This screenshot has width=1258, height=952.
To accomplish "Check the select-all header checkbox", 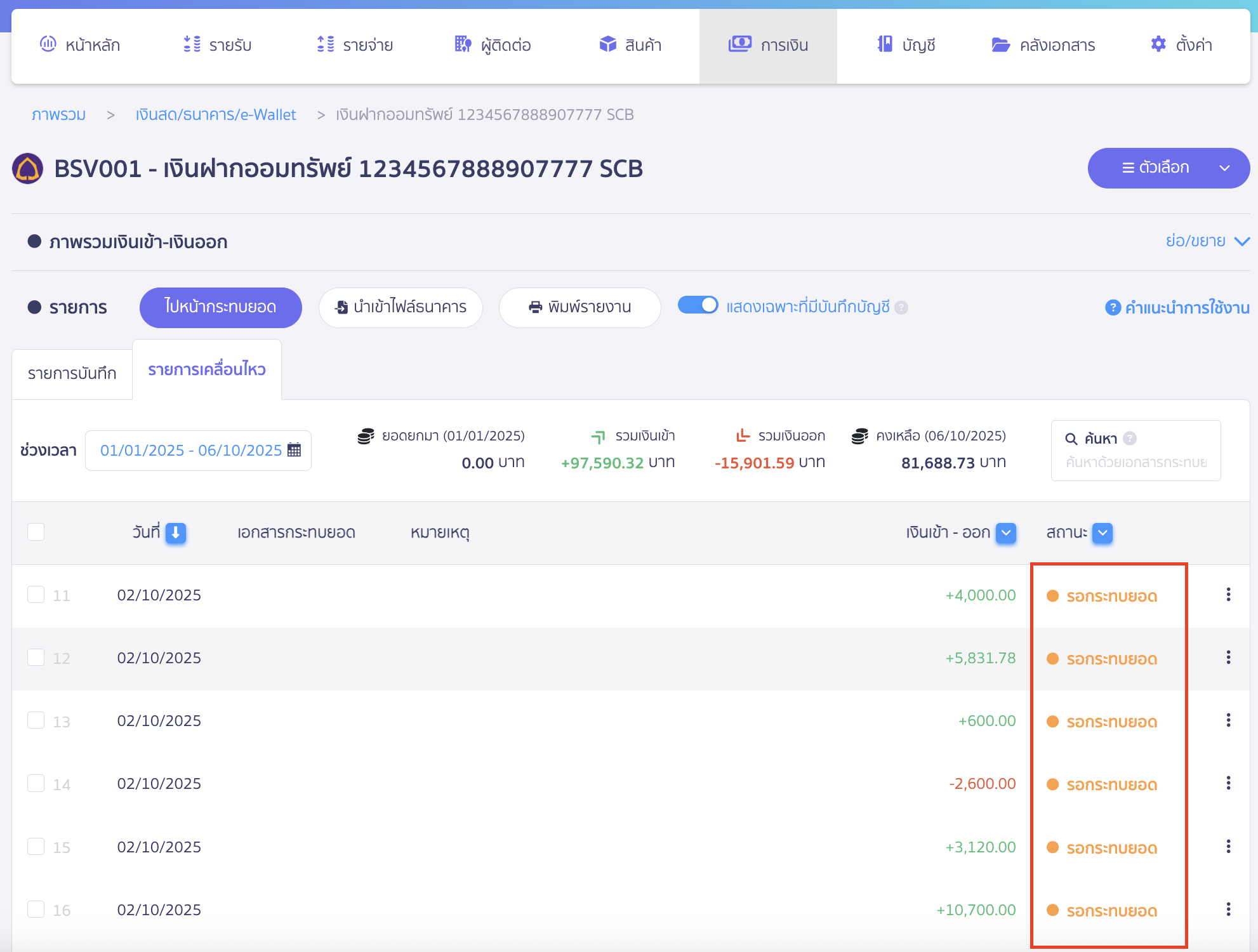I will 36,532.
